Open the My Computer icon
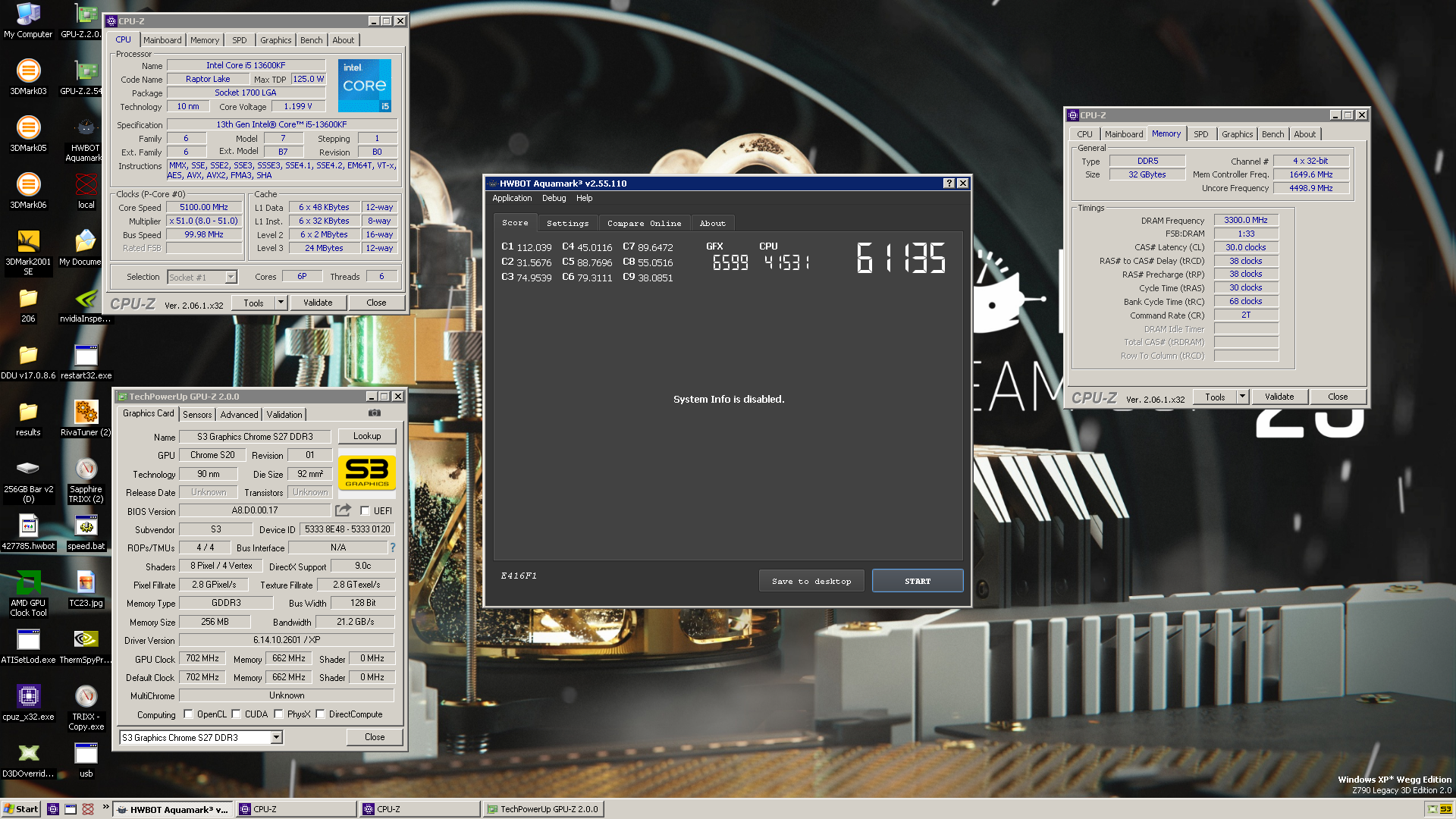The height and width of the screenshot is (819, 1456). [28, 20]
